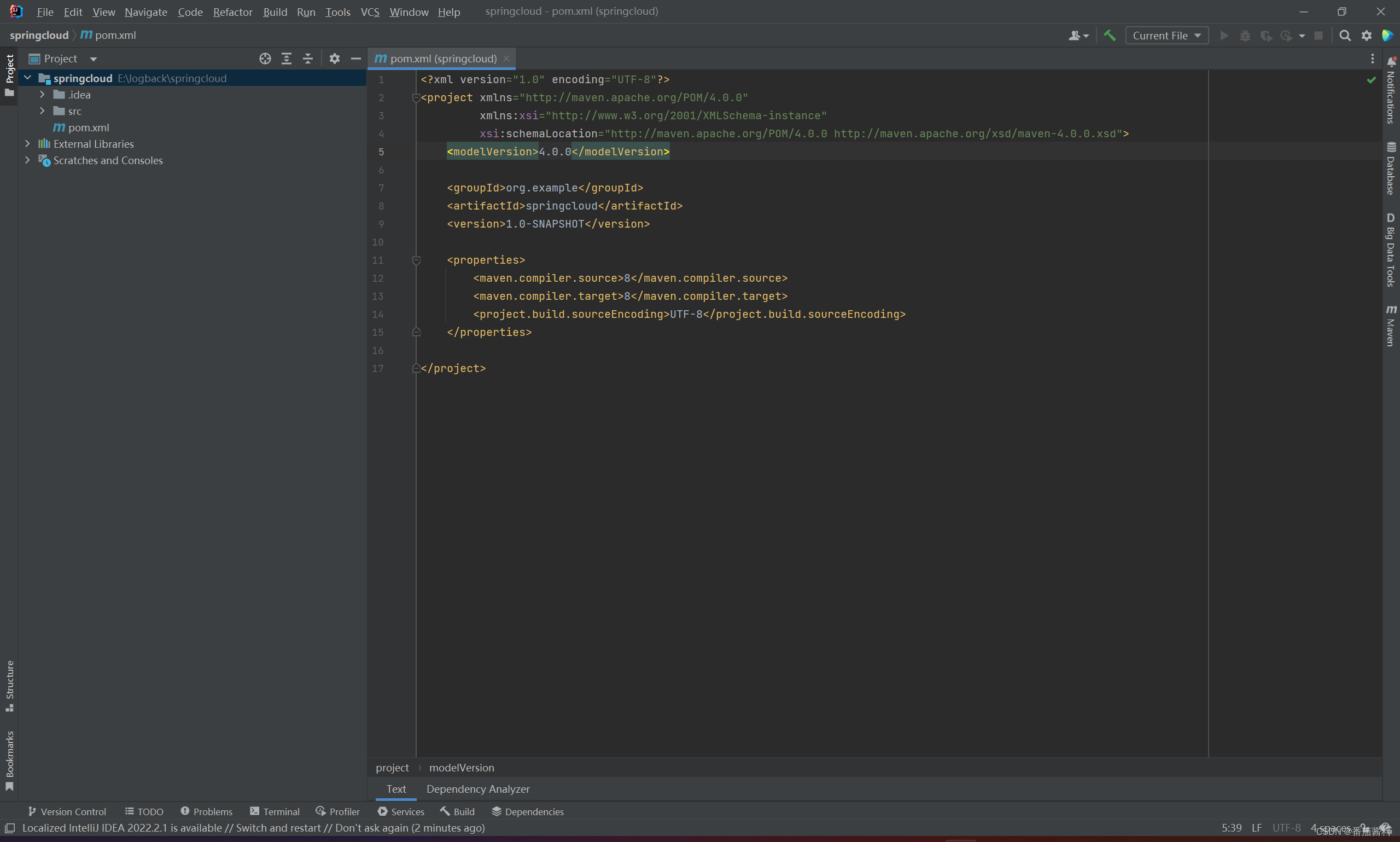
Task: Expand External Libraries node
Action: click(x=27, y=144)
